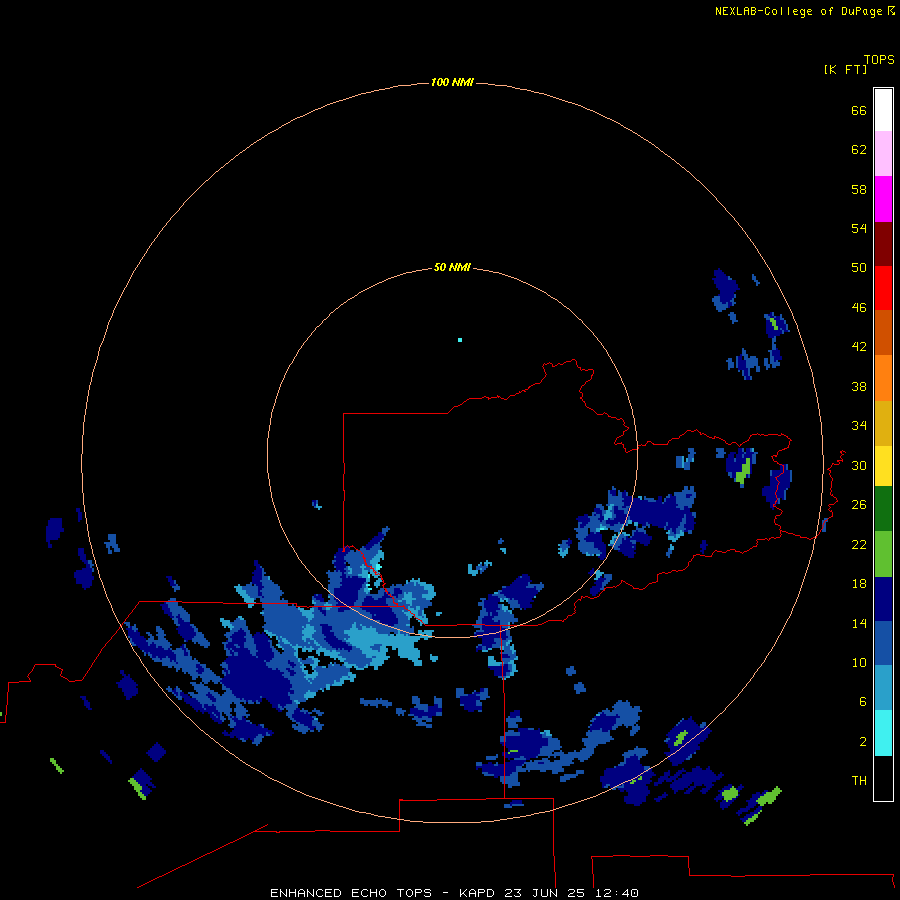
Task: Click the legend value 10
Action: 859,662
